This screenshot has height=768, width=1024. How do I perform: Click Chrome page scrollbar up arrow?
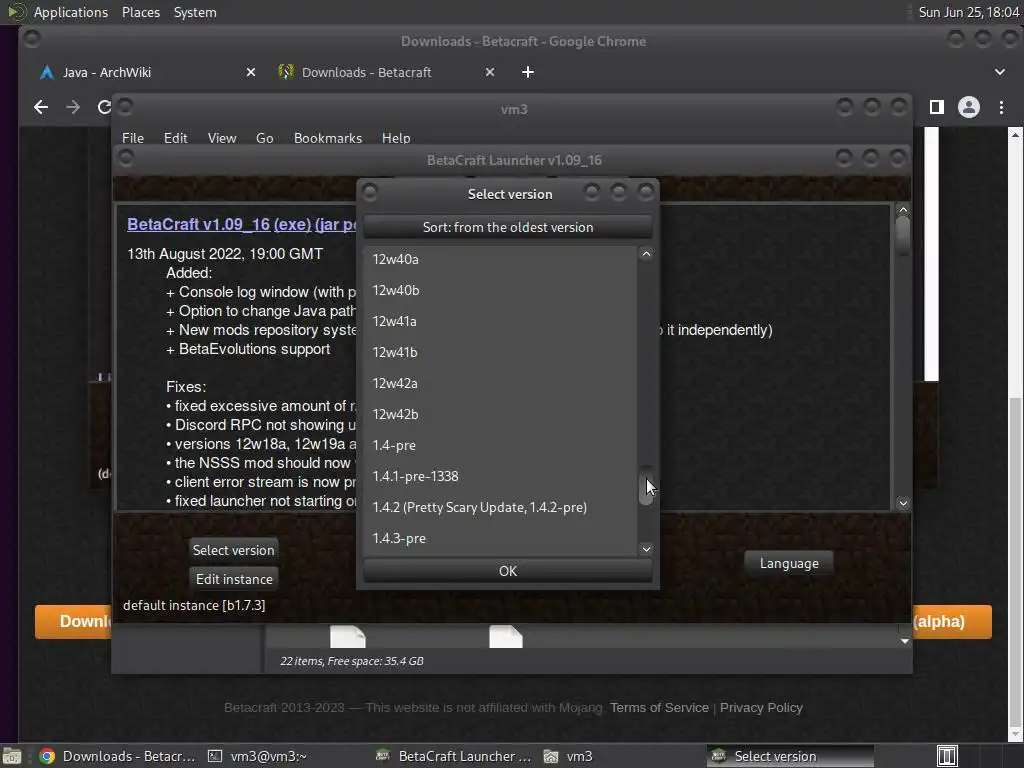[1015, 135]
